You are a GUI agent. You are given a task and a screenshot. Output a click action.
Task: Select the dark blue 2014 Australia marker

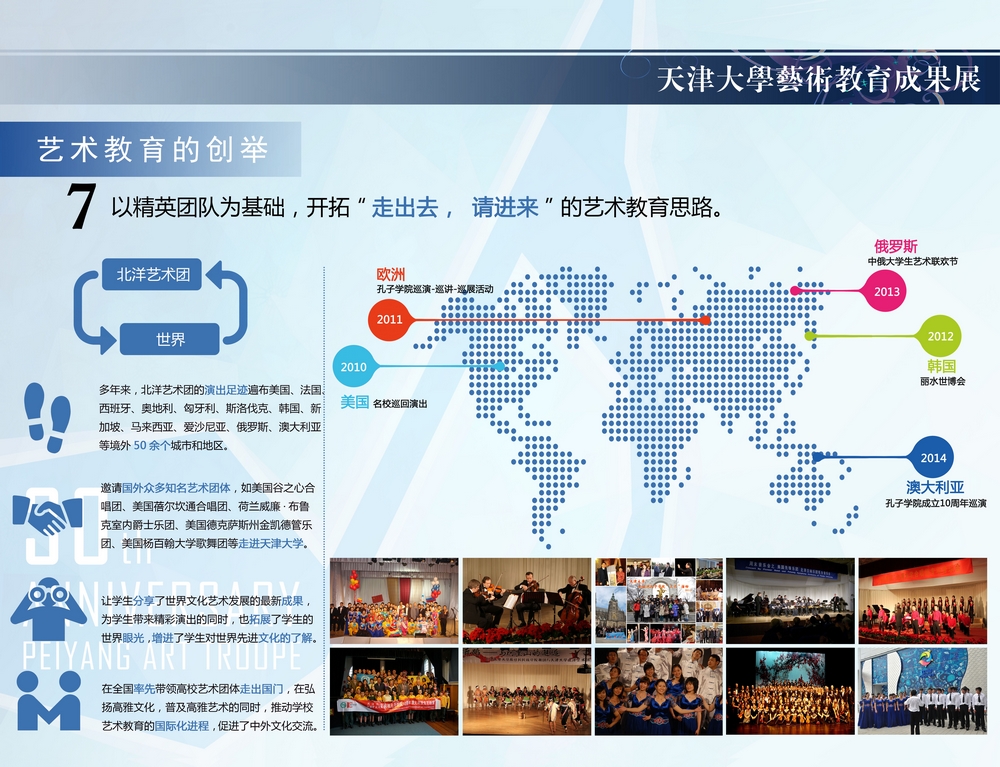tap(933, 458)
